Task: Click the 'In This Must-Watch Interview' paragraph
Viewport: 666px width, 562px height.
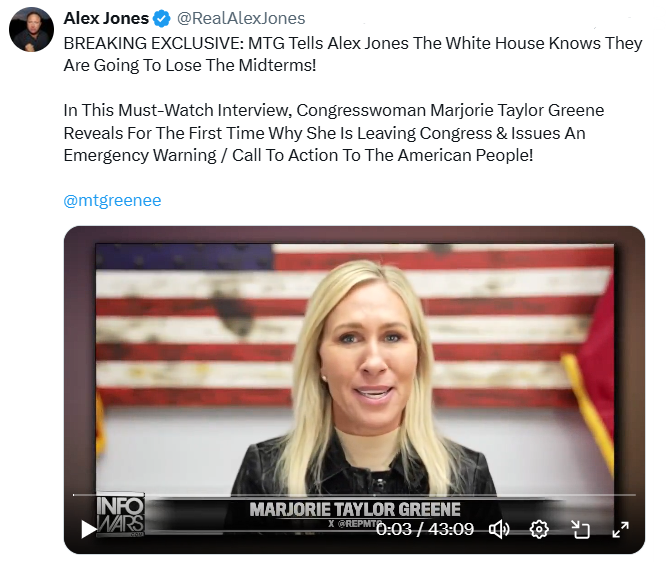Action: click(333, 133)
